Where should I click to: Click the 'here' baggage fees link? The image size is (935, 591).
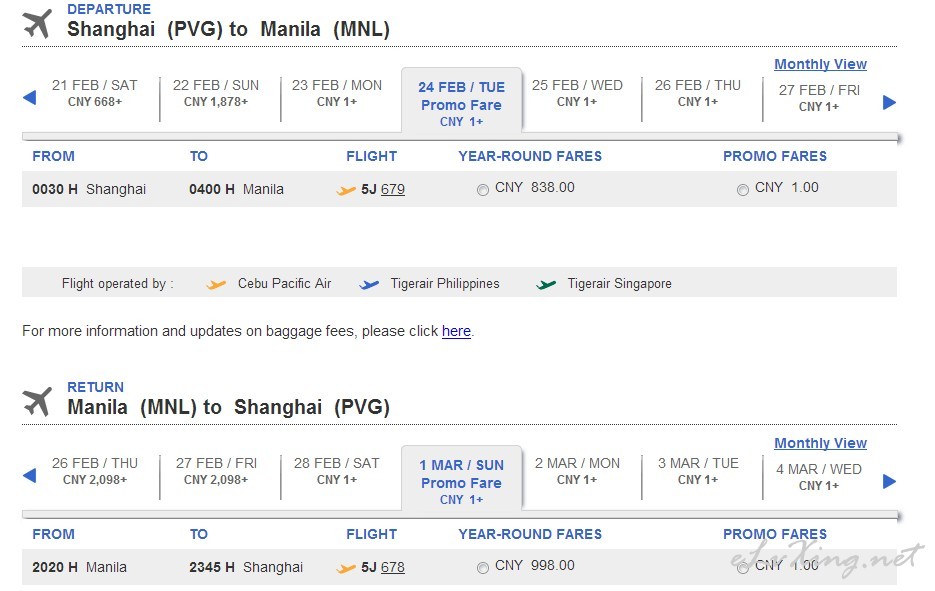point(456,331)
